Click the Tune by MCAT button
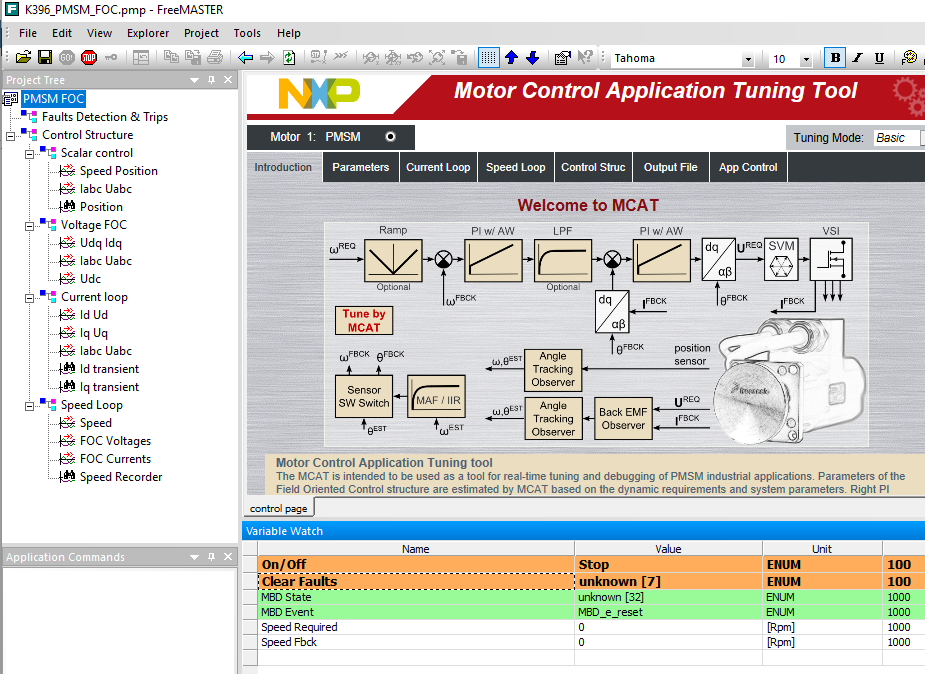925x674 pixels. coord(364,321)
